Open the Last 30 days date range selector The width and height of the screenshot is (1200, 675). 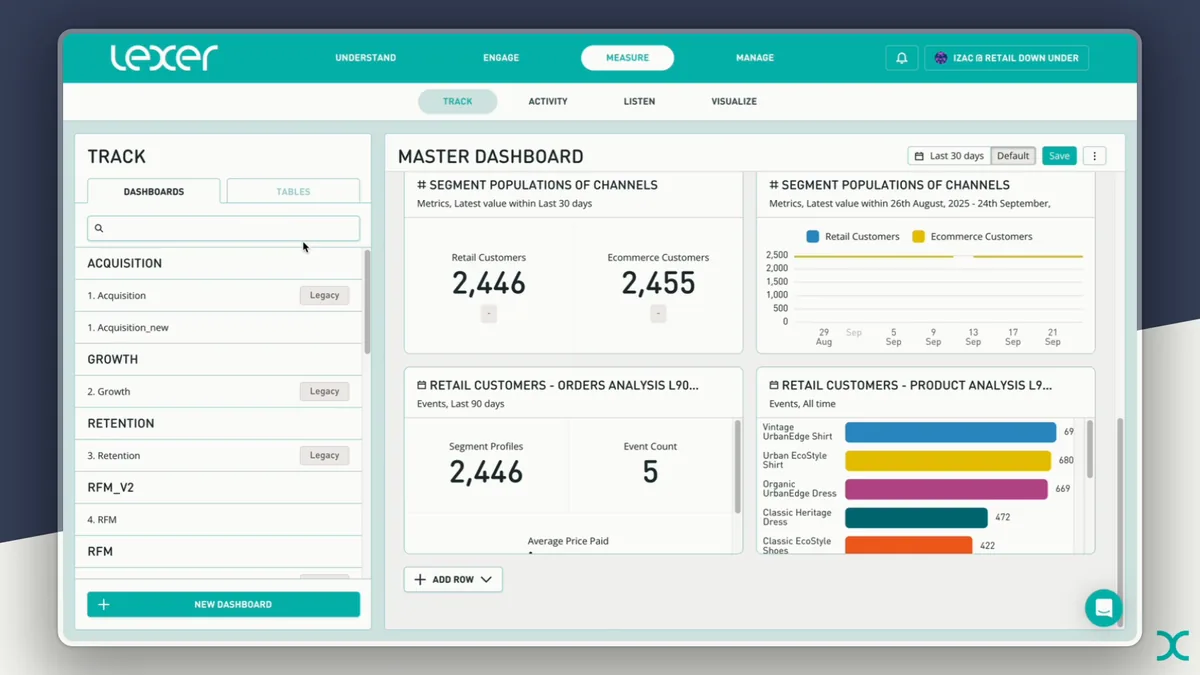tap(949, 156)
